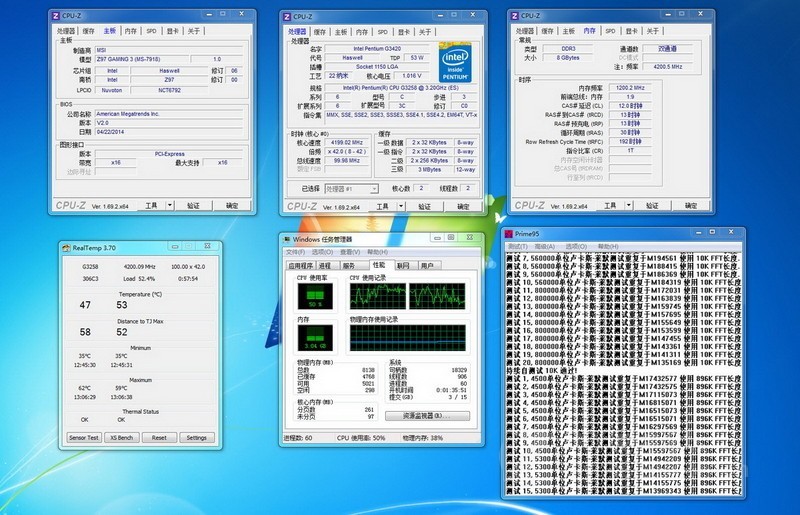The width and height of the screenshot is (800, 515).
Task: Expand the 工具 arrow in memory CPU-Z window
Action: (x=629, y=205)
